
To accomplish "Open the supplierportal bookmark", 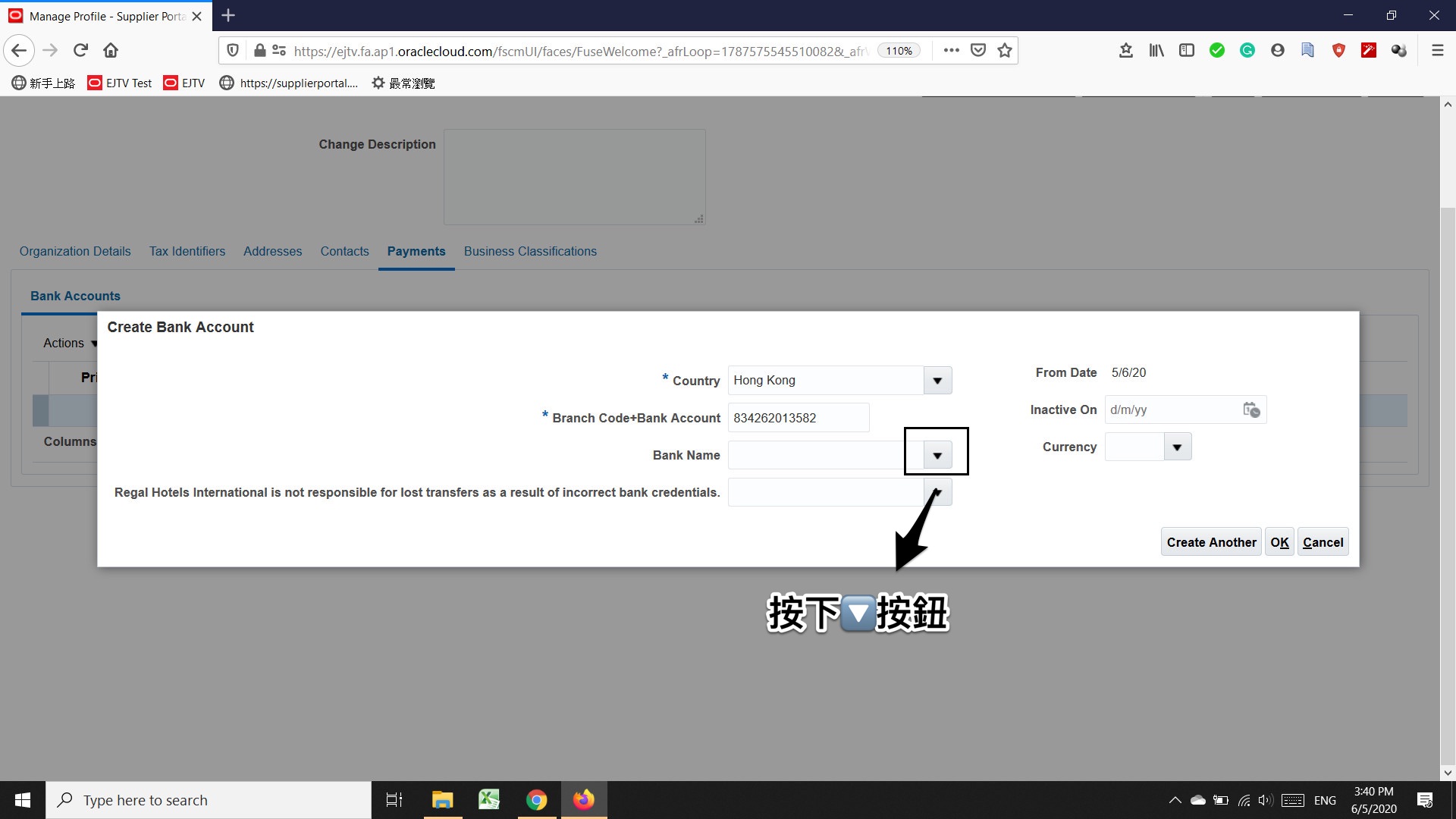I will tap(288, 83).
